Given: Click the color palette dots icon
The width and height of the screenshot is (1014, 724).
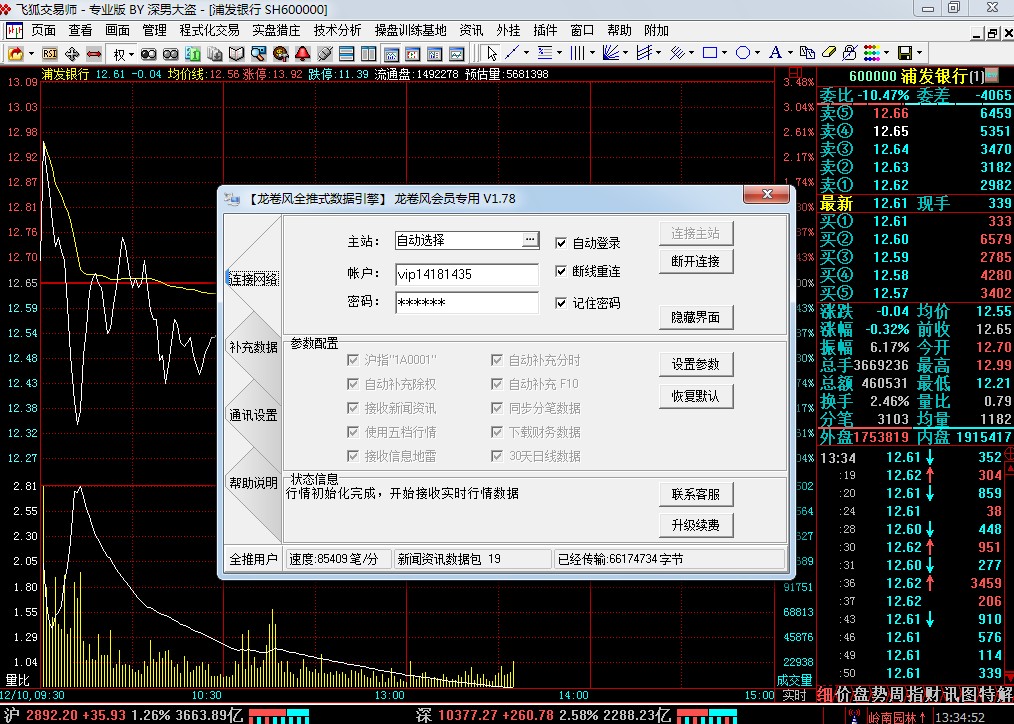Looking at the screenshot, I should point(872,53).
